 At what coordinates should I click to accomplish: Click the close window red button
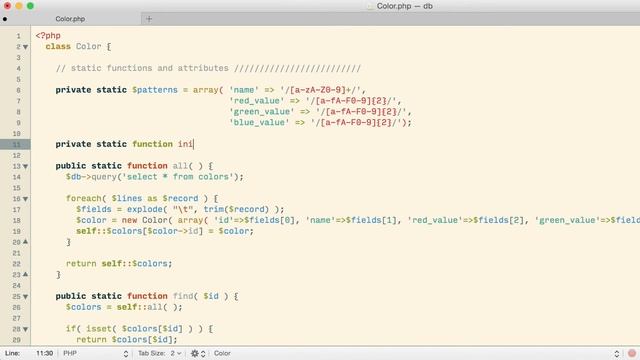point(7,6)
